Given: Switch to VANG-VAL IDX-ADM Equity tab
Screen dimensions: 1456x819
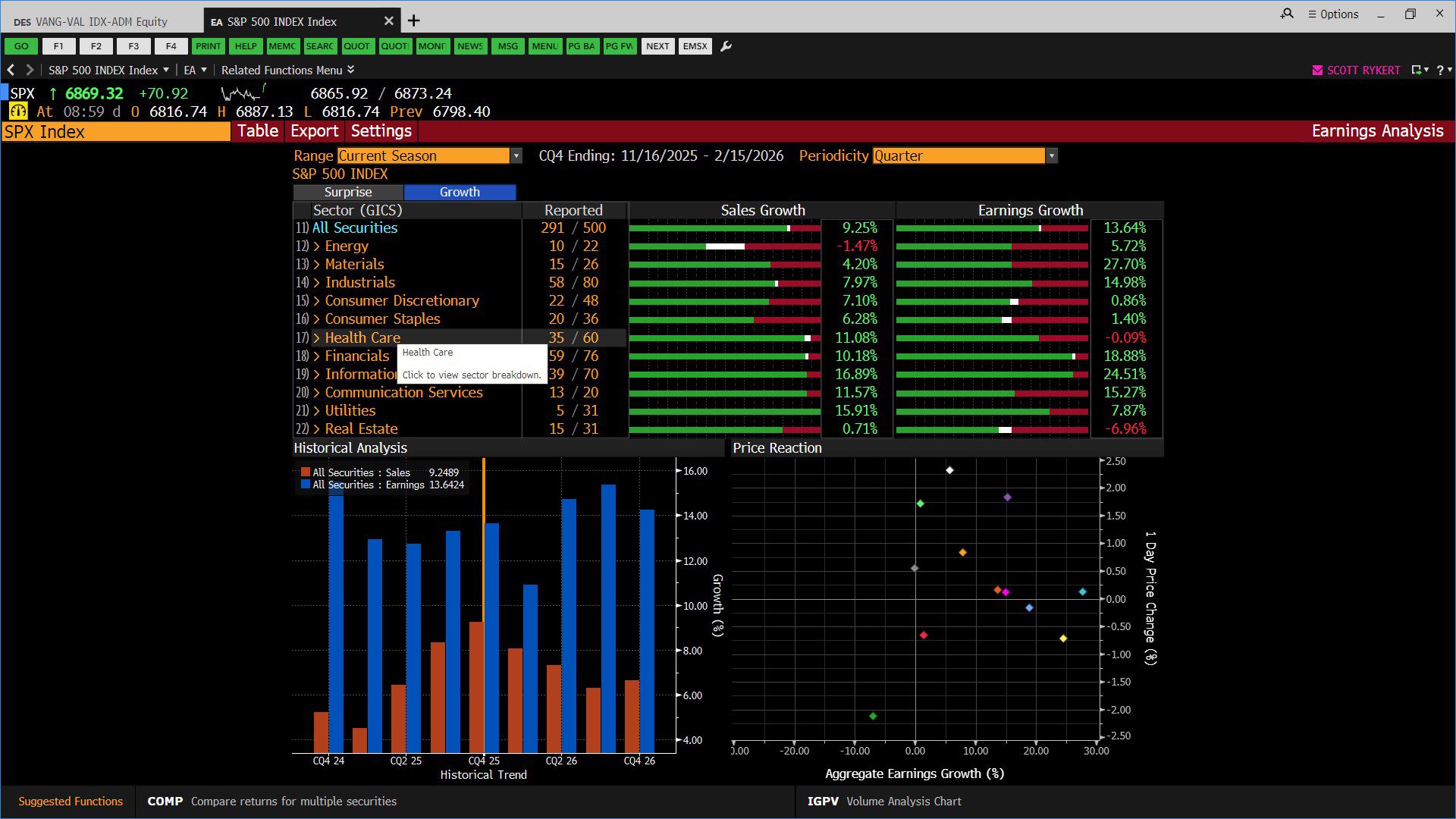Looking at the screenshot, I should click(x=102, y=21).
